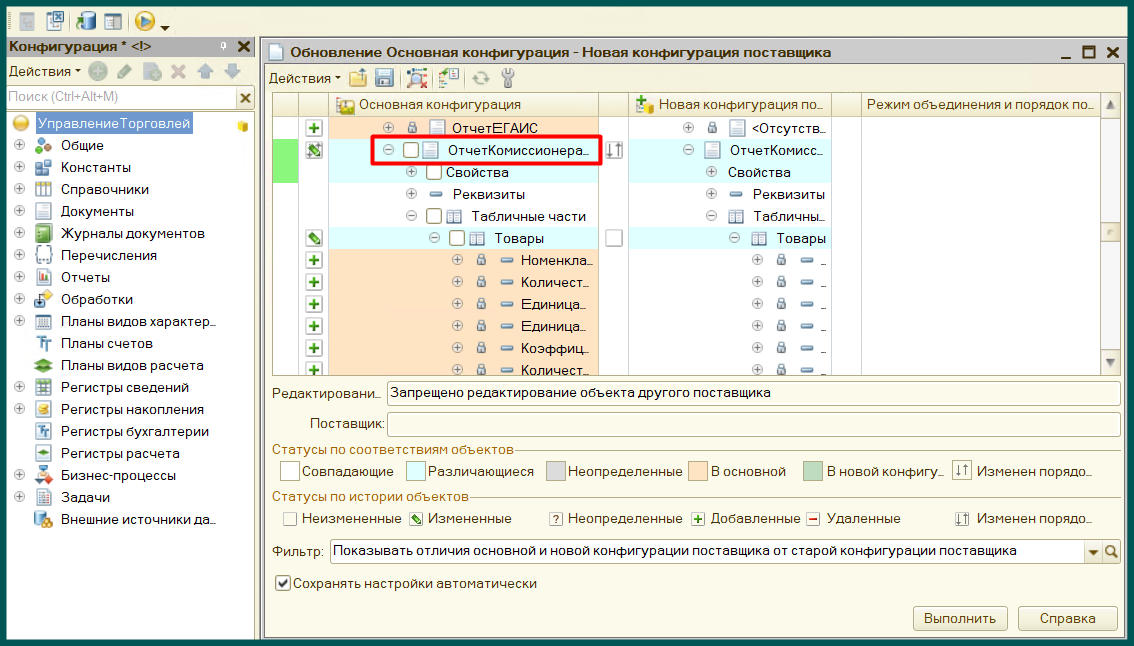Click the magnifier icon beside the filter field

(x=1111, y=552)
